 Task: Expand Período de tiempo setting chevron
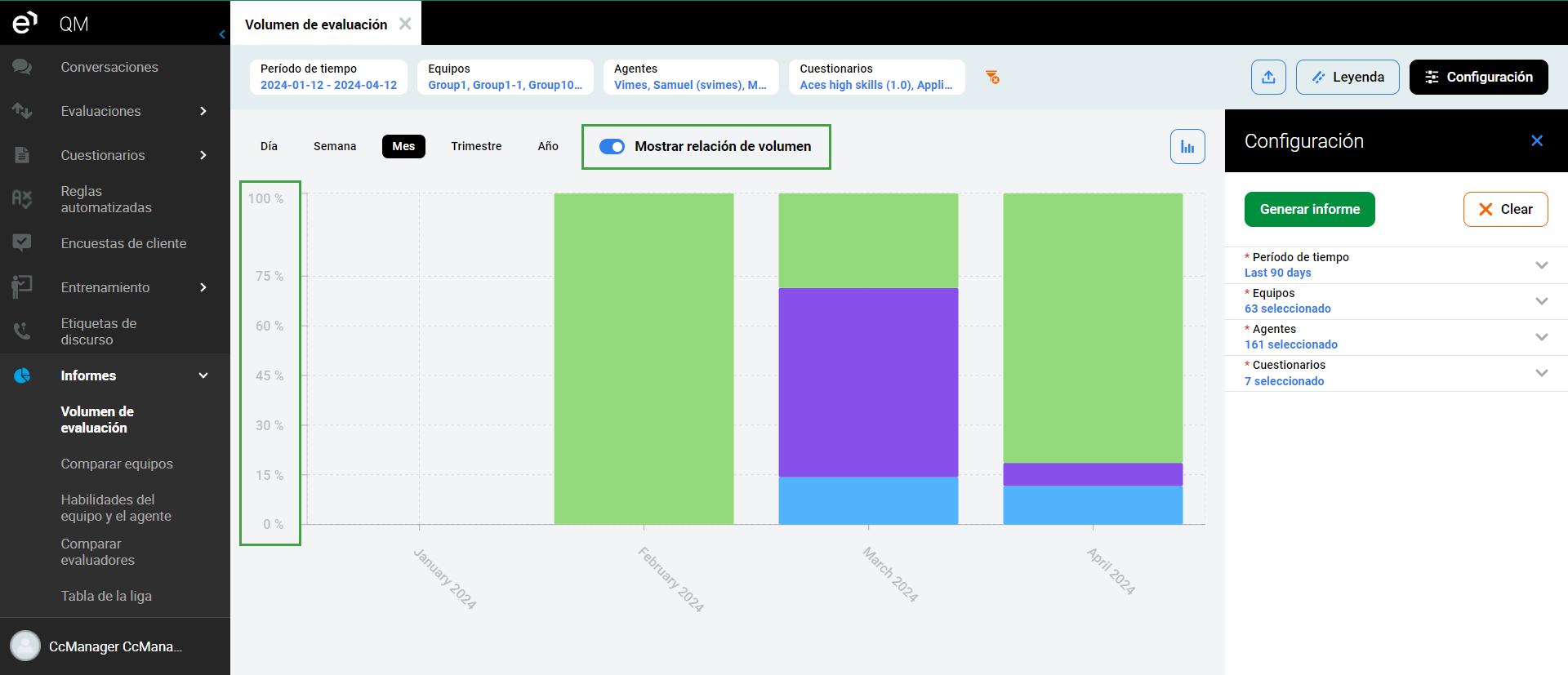(x=1542, y=265)
